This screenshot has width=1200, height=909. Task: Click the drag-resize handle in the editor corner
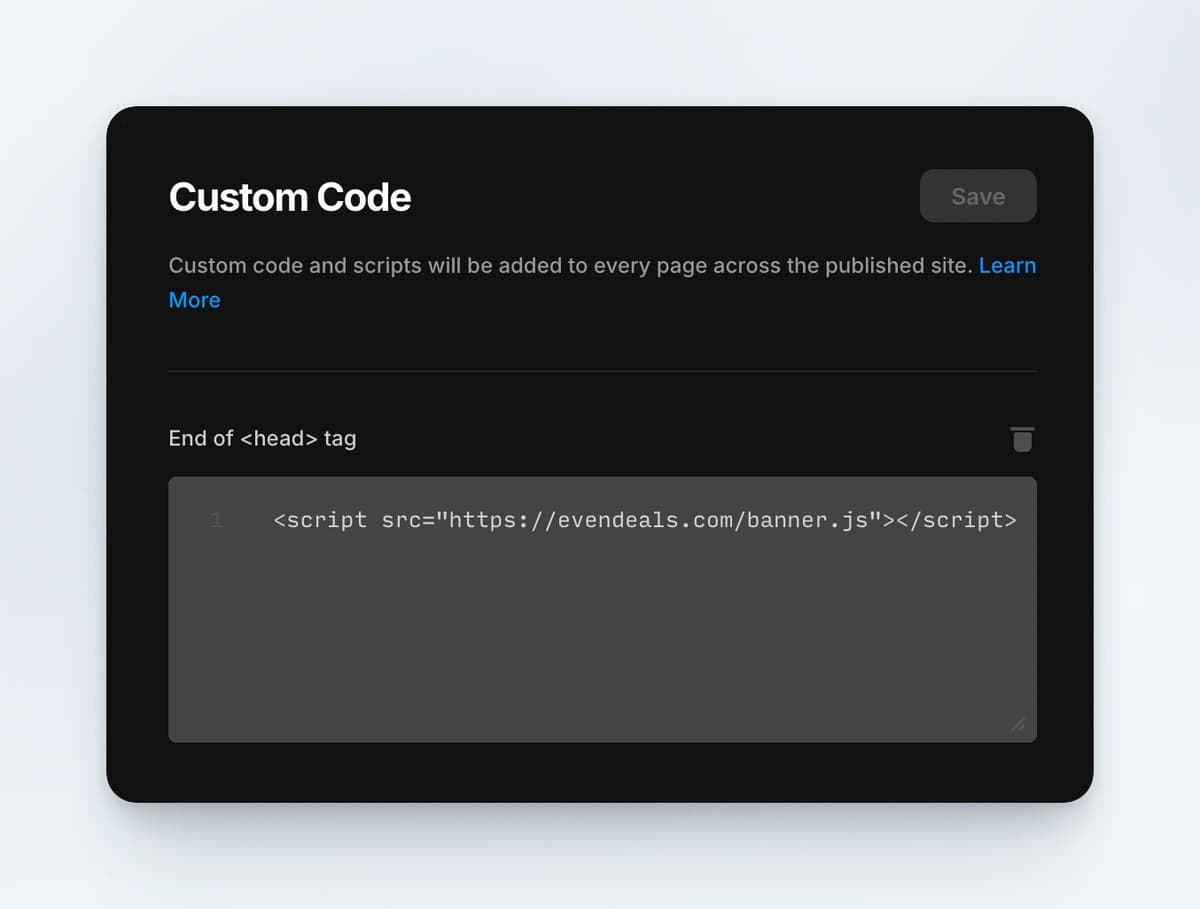[1018, 724]
